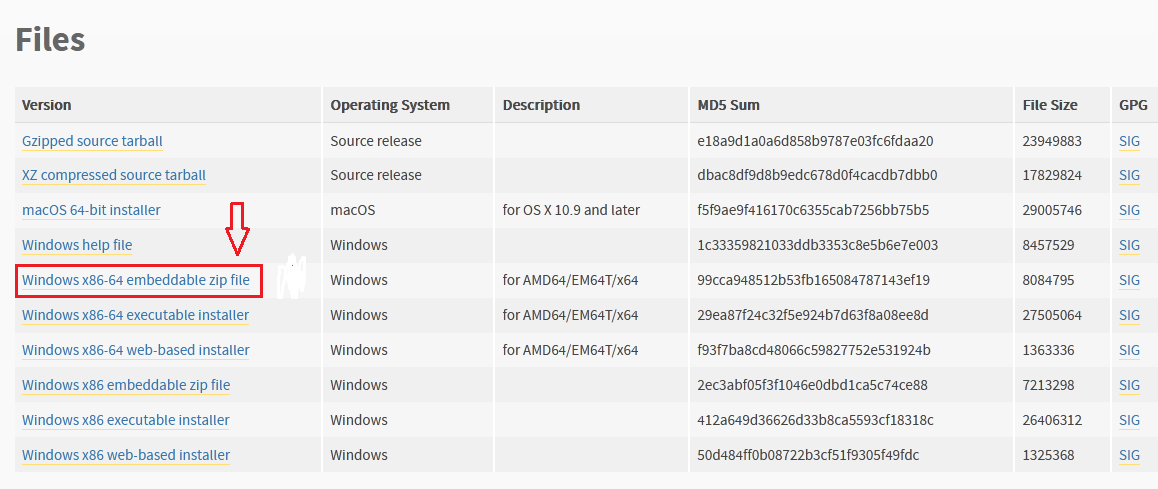Download the XZ compressed source tarball
The height and width of the screenshot is (489, 1158).
pyautogui.click(x=114, y=175)
